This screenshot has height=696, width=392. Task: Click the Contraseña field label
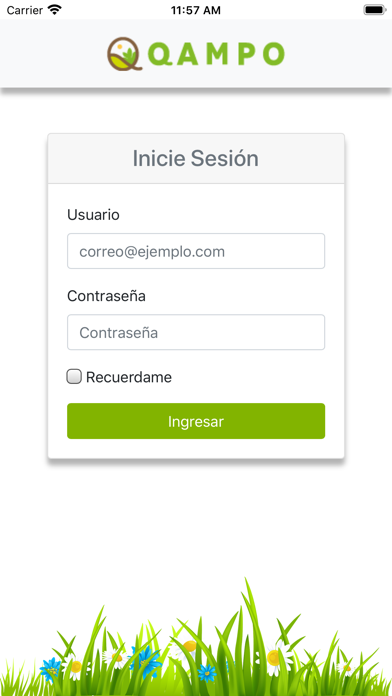pos(106,296)
